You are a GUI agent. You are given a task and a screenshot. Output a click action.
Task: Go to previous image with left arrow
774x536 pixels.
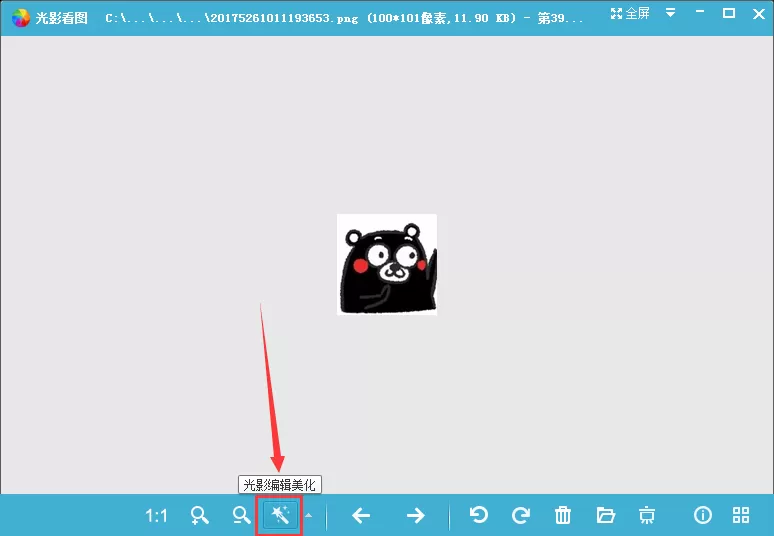(x=361, y=516)
